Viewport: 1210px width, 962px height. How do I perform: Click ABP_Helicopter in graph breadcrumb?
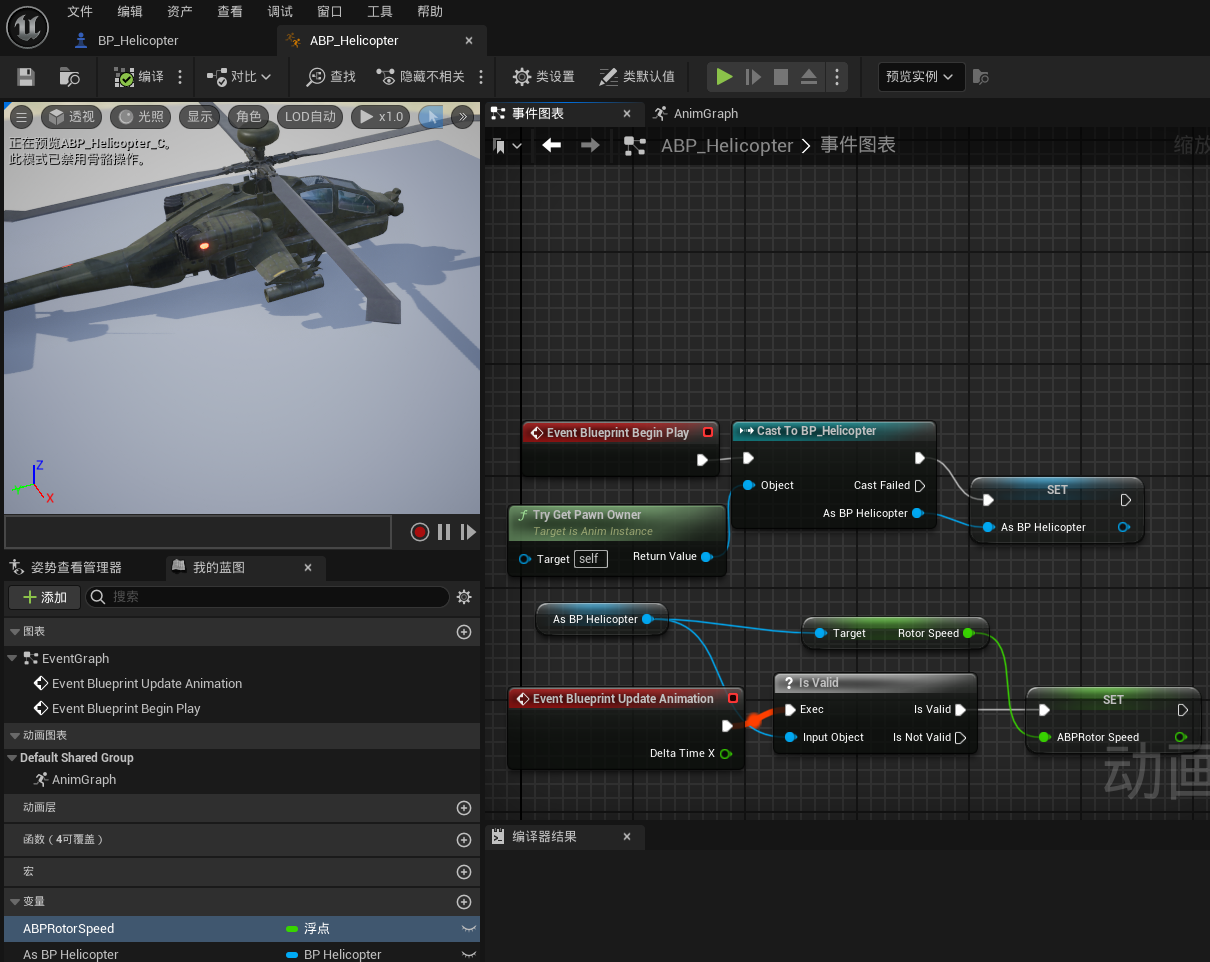click(x=727, y=145)
